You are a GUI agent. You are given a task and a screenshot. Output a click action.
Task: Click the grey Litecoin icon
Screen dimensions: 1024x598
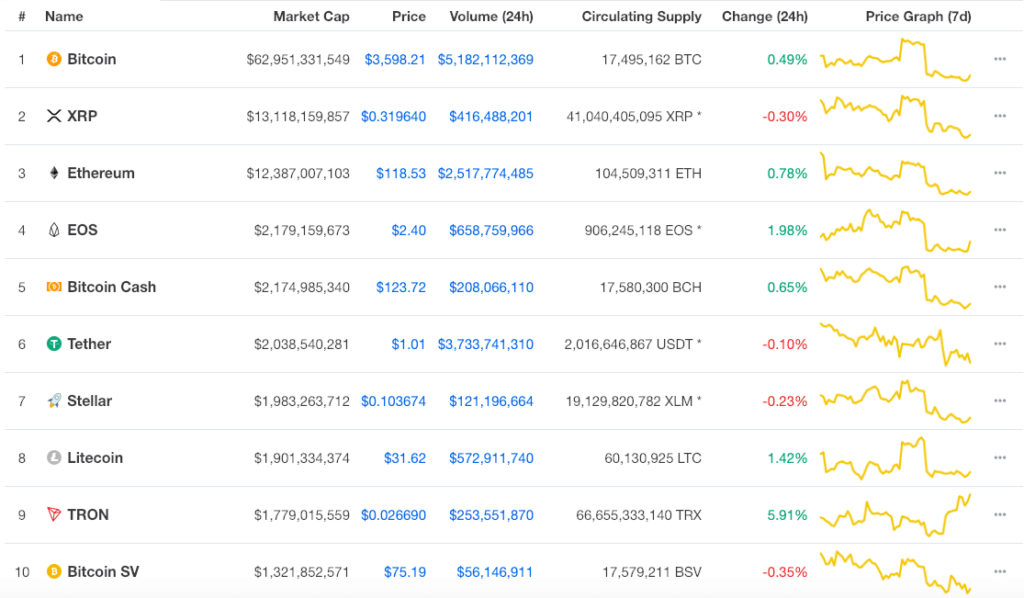[54, 458]
